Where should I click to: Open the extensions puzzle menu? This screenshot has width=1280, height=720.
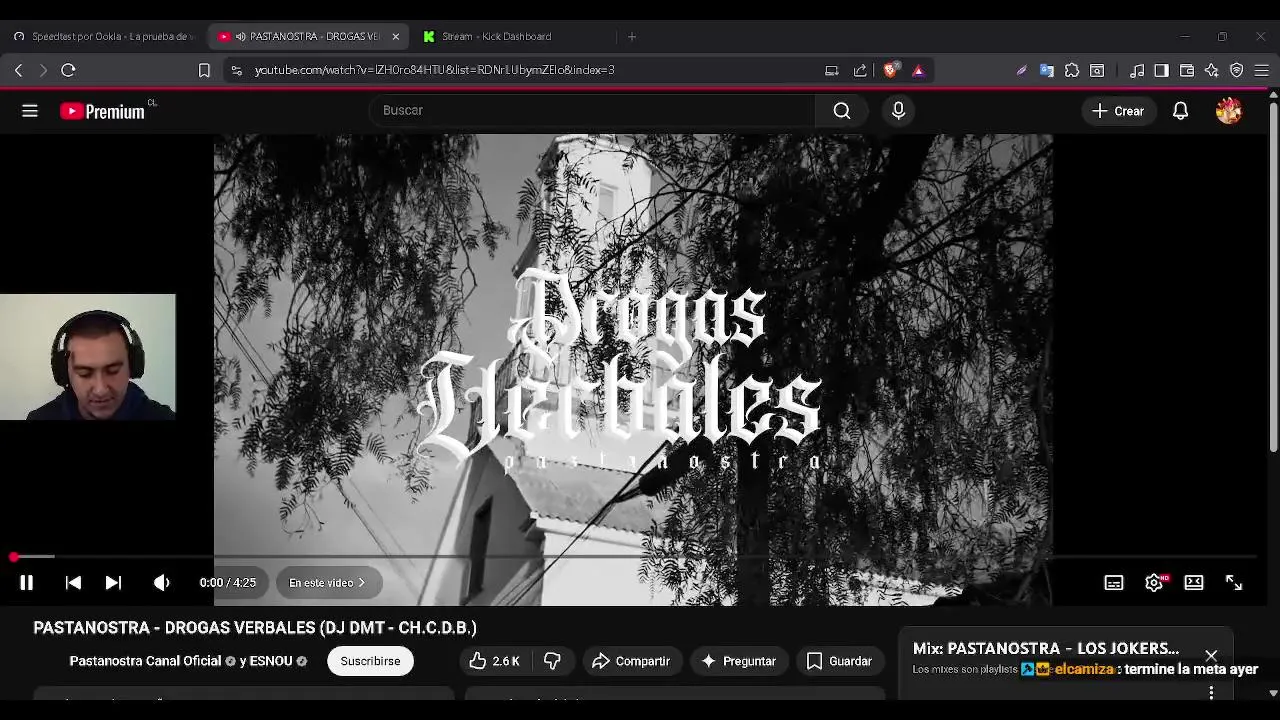[x=1072, y=70]
